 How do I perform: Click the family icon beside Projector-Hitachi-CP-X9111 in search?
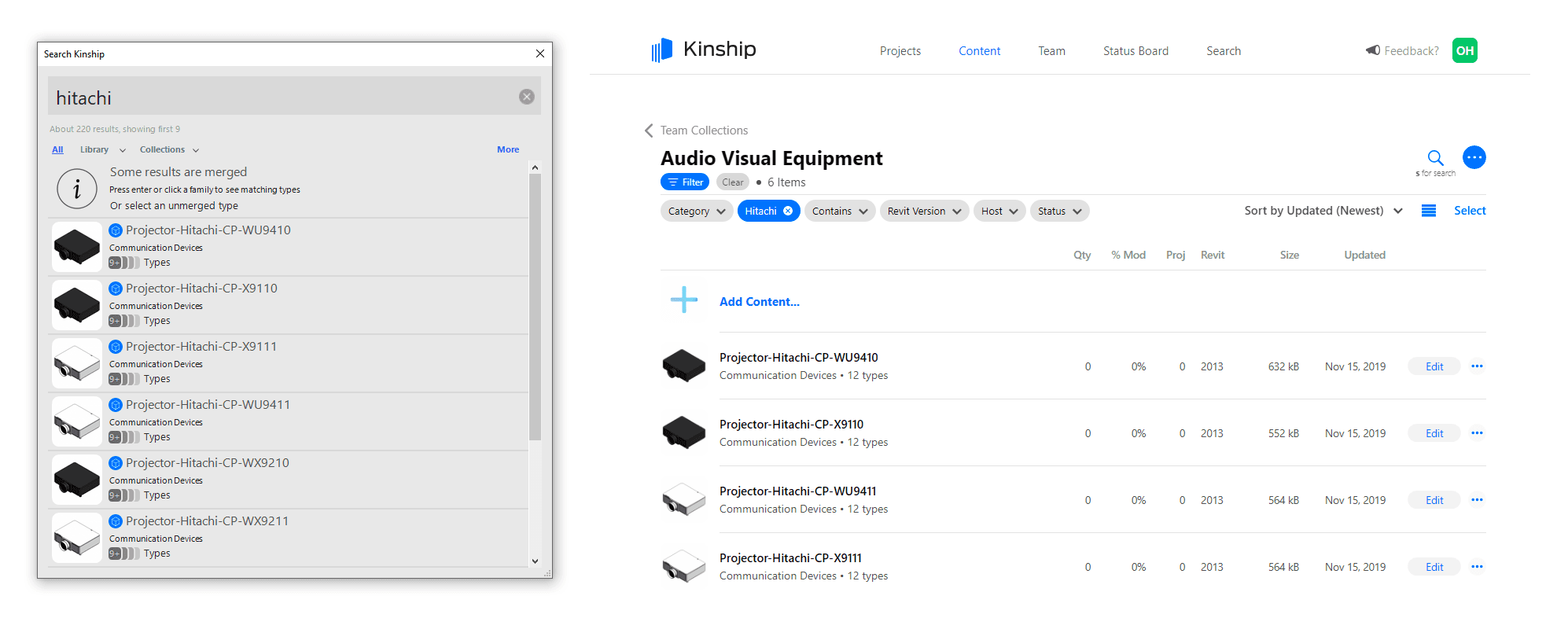tap(116, 347)
